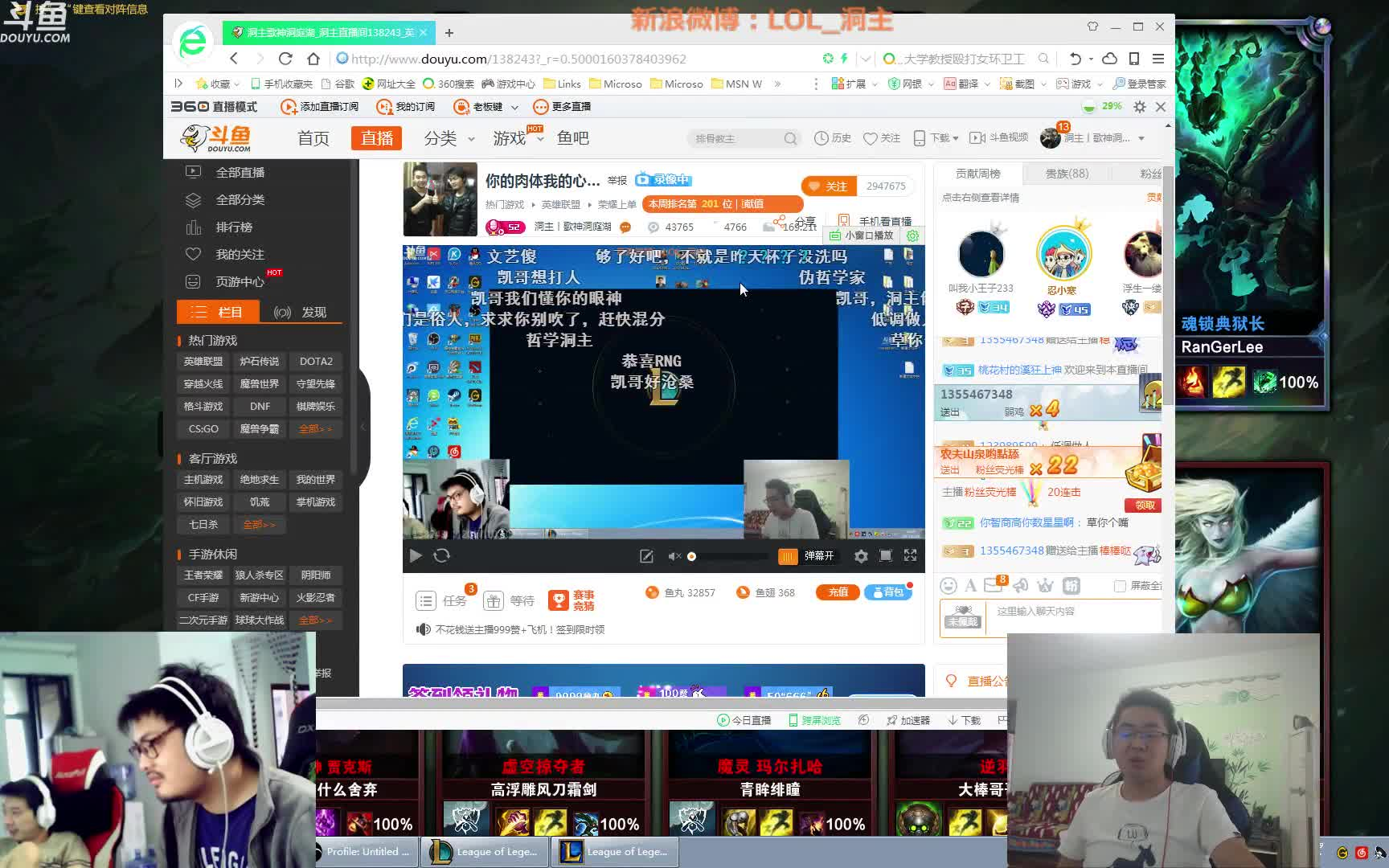Open the 任务 tasks button below player
Viewport: 1389px width, 868px height.
point(442,600)
